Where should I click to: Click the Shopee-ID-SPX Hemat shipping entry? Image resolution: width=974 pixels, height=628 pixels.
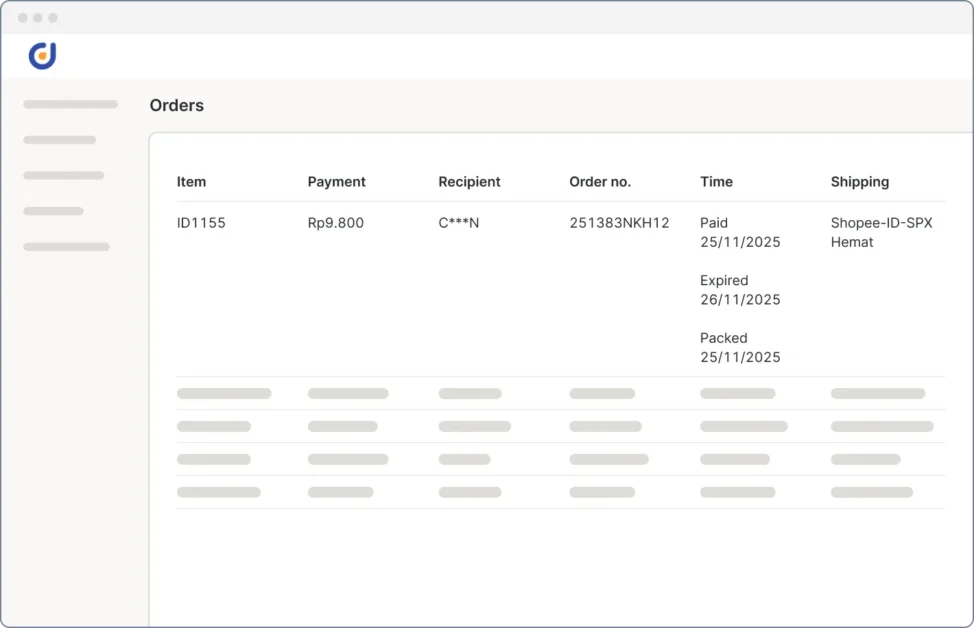pyautogui.click(x=881, y=232)
